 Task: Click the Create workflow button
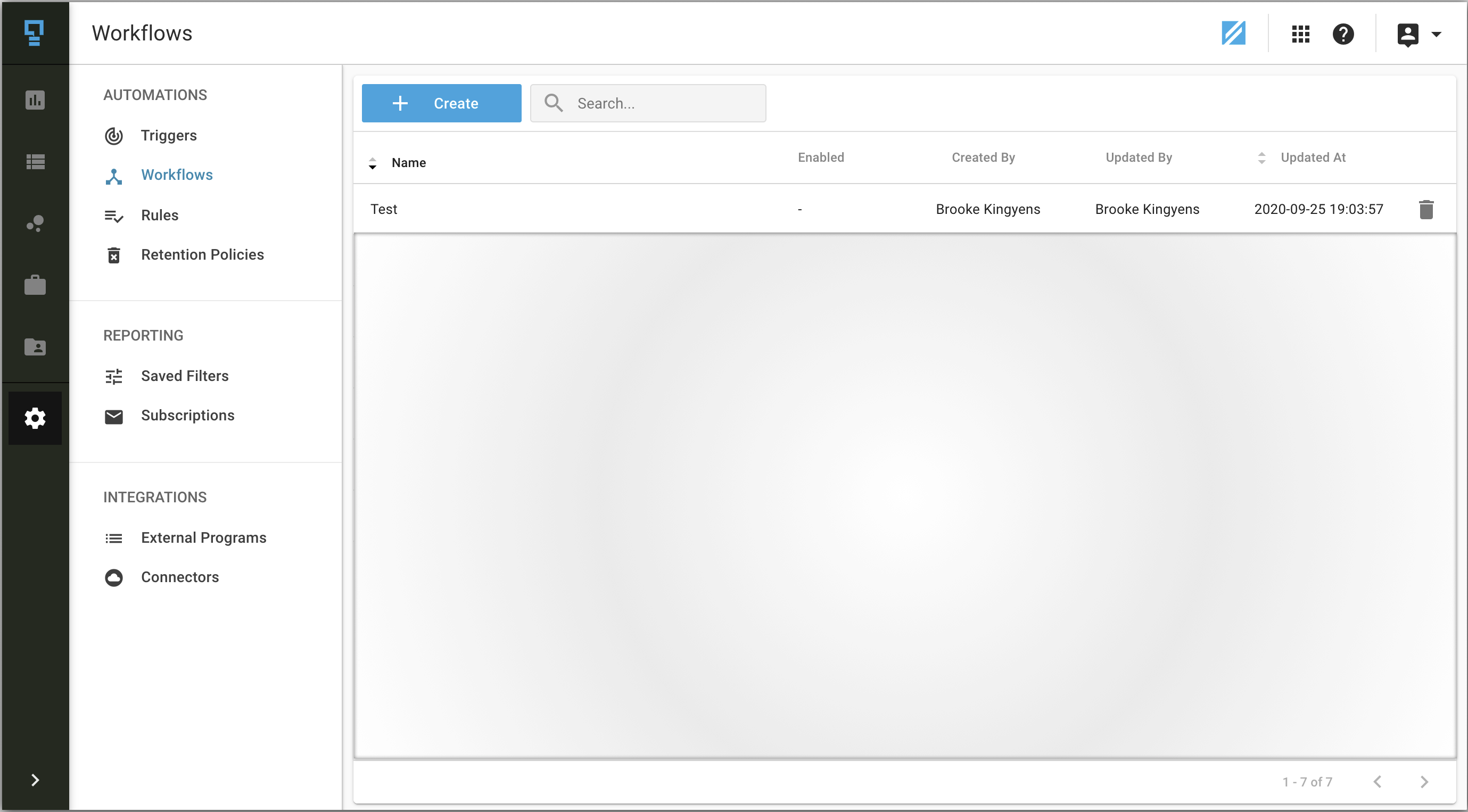pyautogui.click(x=441, y=103)
